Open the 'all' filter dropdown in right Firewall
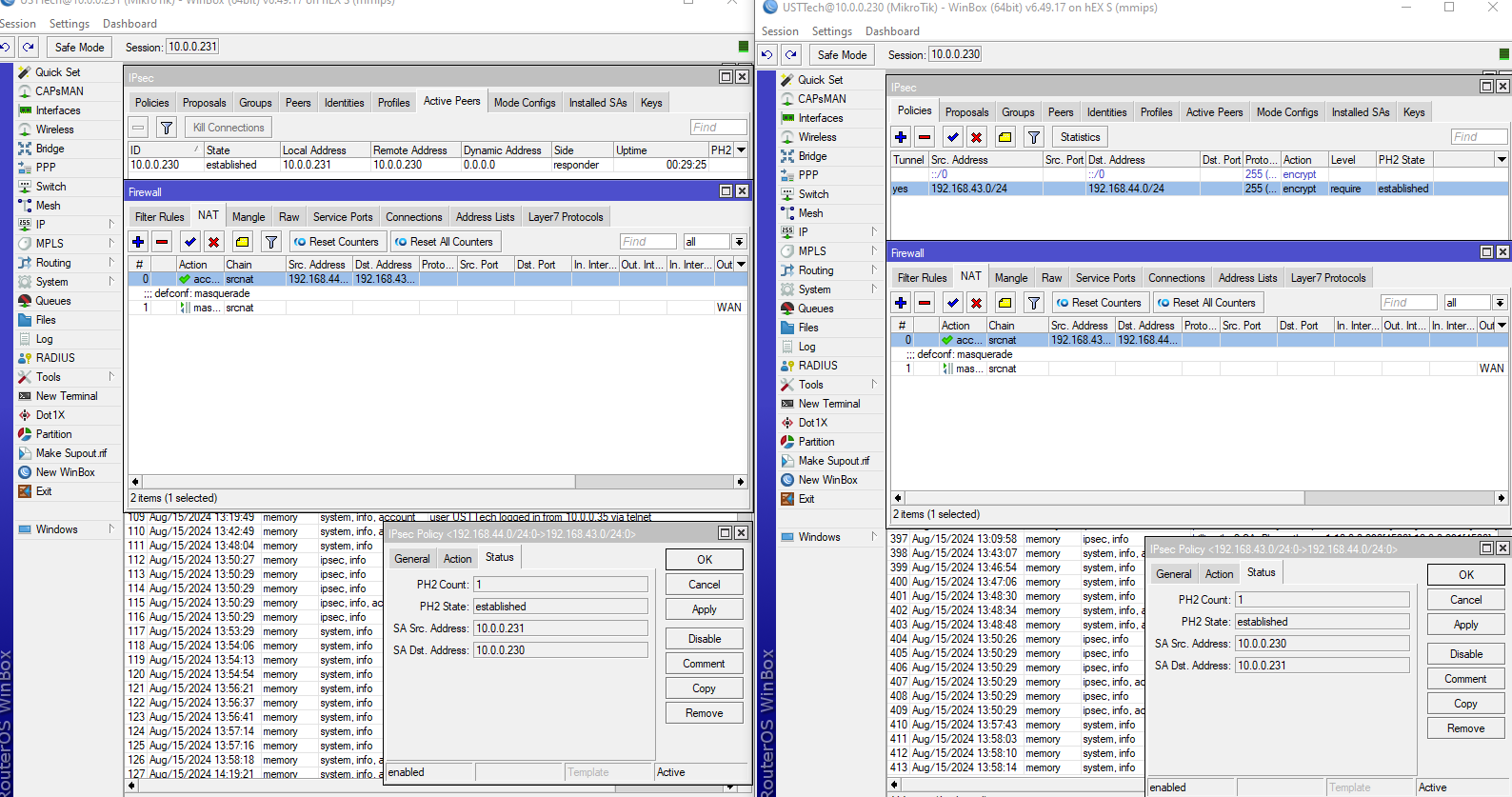This screenshot has width=1512, height=797. pos(1500,303)
